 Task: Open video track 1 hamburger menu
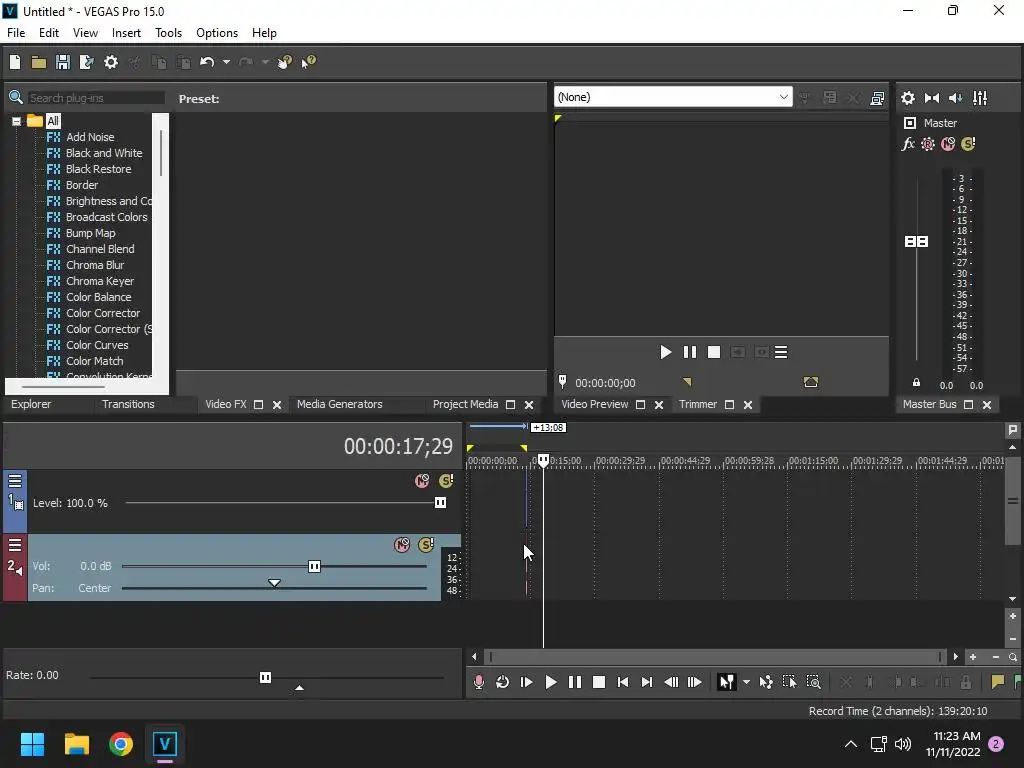(x=15, y=481)
